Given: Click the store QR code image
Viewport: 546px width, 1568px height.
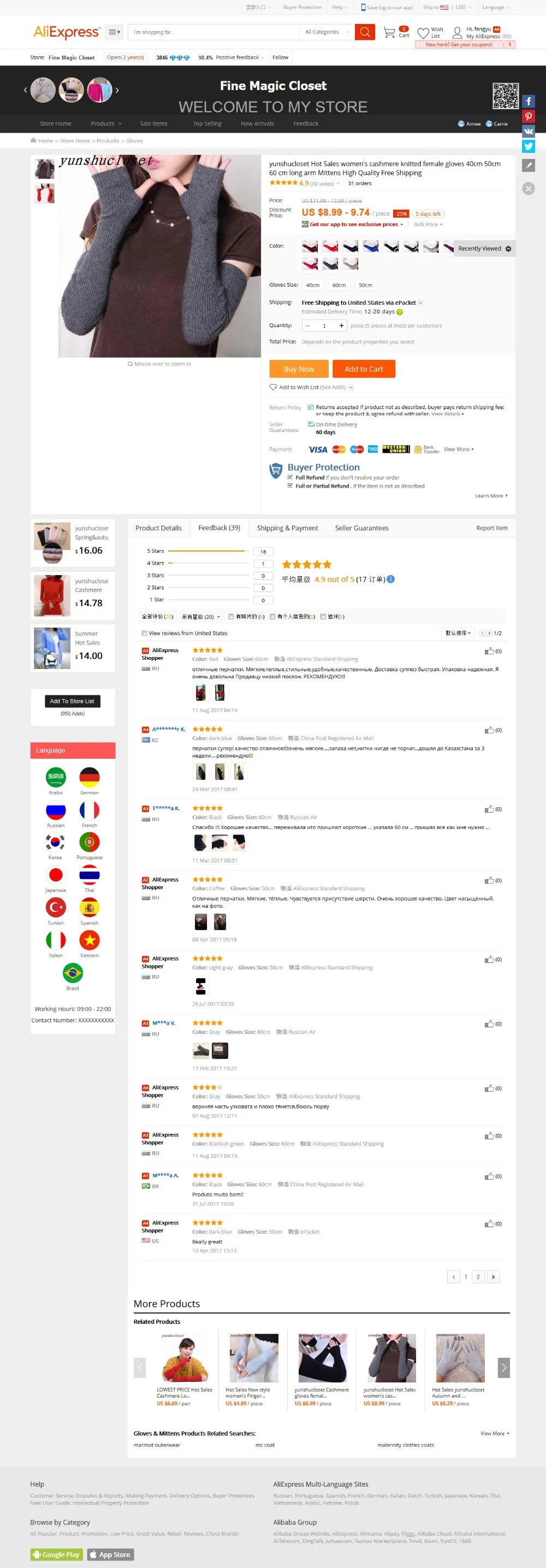Looking at the screenshot, I should pos(505,96).
